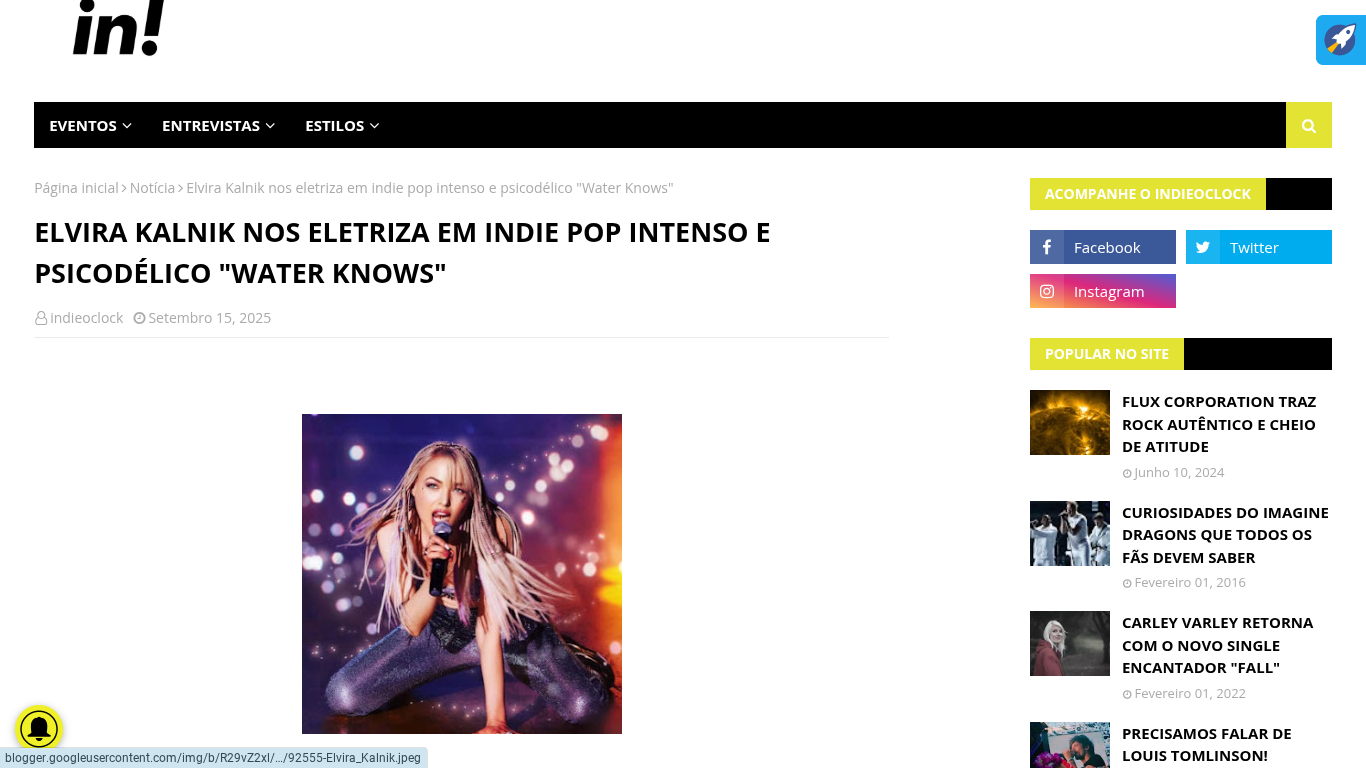Open the Twitter social link
Image resolution: width=1366 pixels, height=768 pixels.
1259,247
